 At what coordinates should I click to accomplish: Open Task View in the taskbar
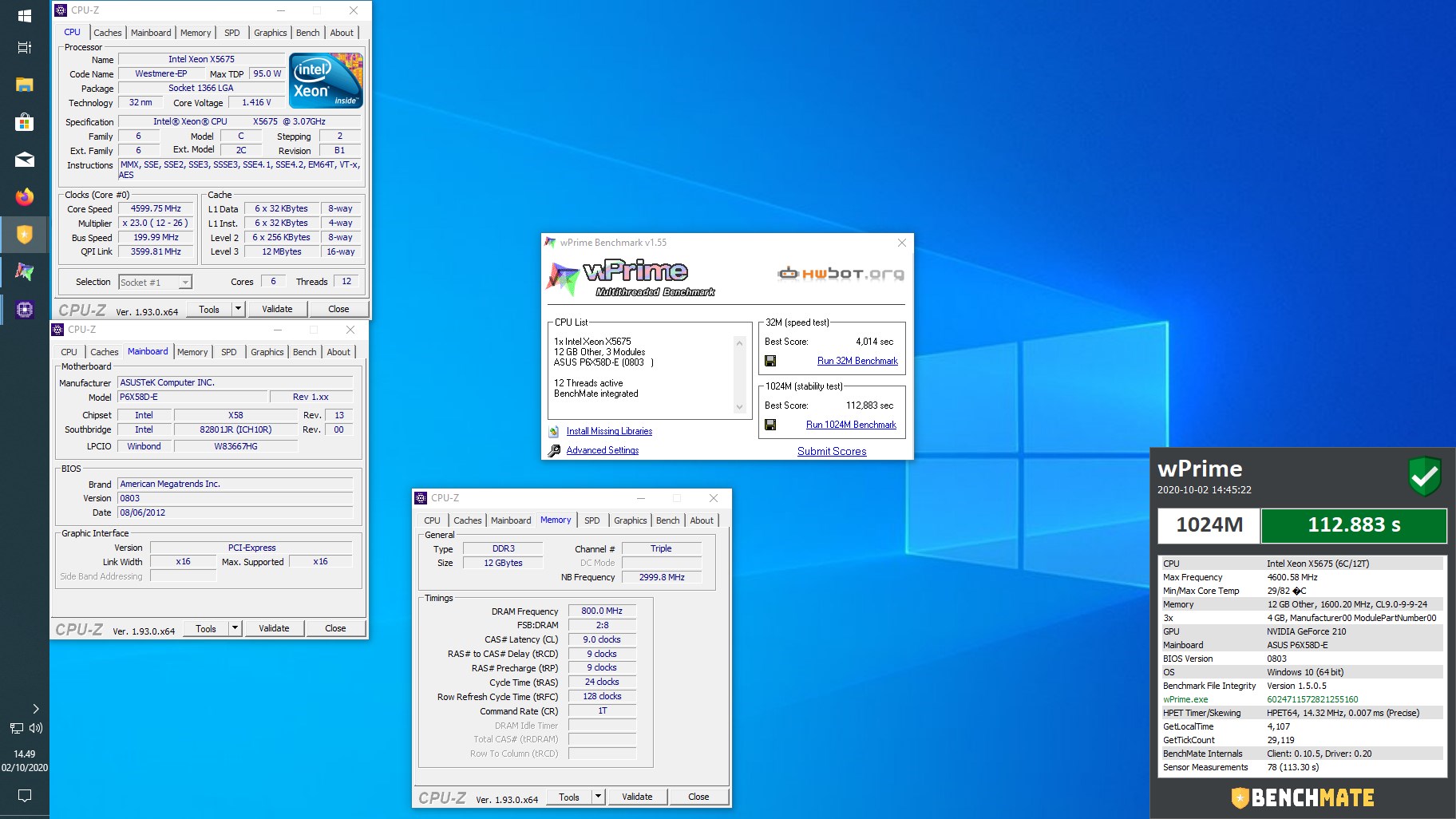click(x=24, y=47)
